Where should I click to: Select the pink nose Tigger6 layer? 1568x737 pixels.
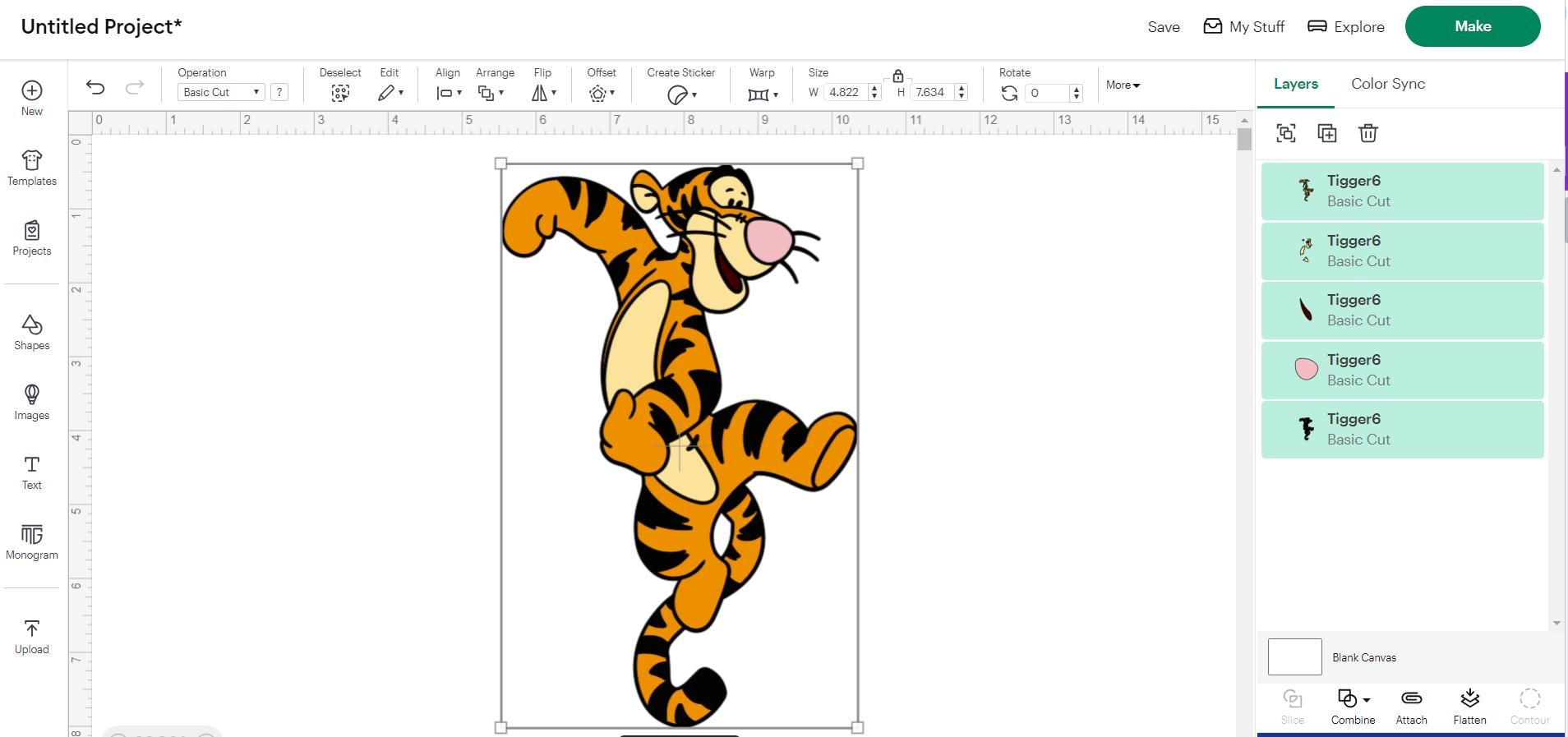click(x=1402, y=370)
